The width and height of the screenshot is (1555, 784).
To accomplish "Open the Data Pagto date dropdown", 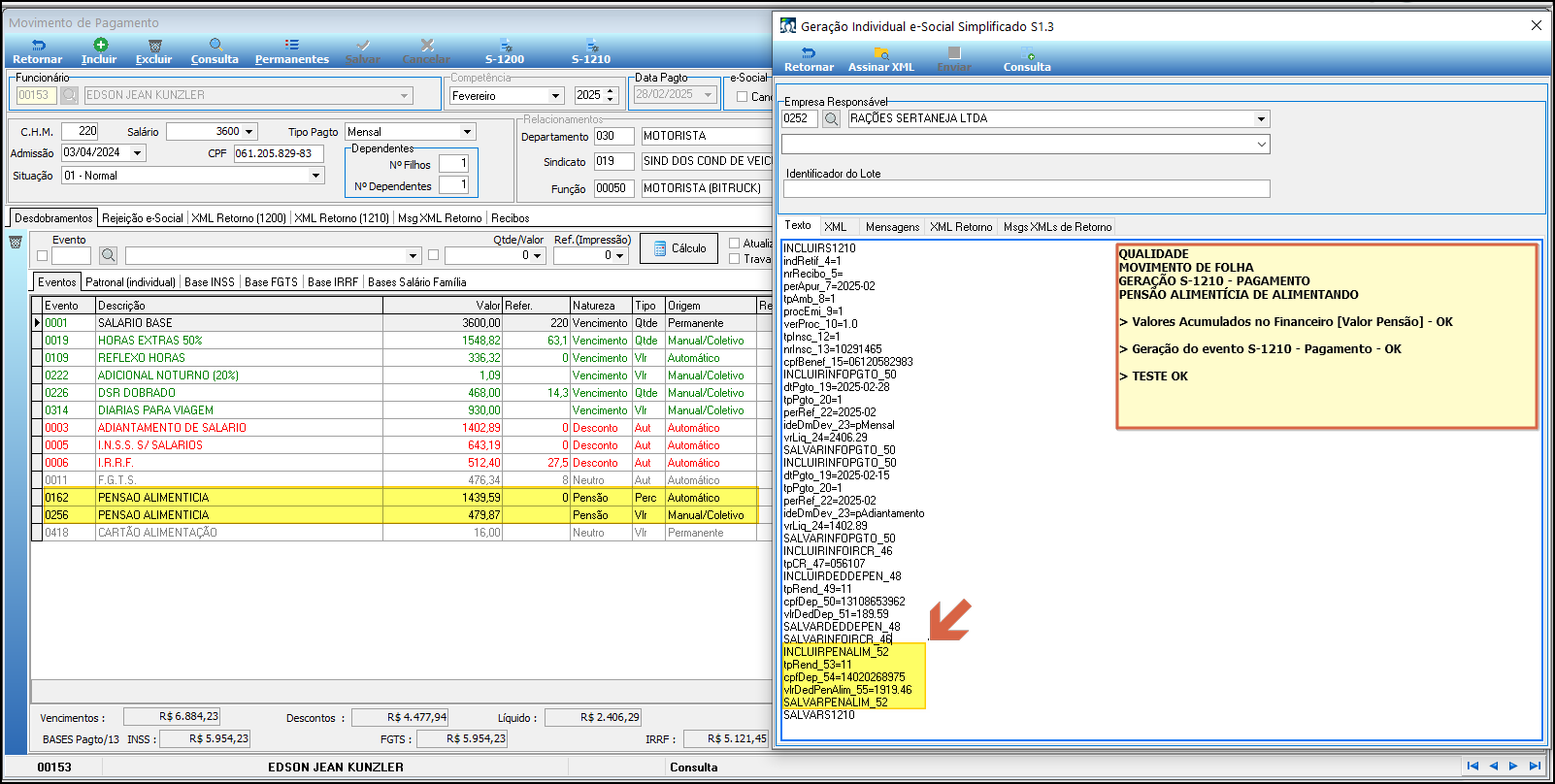I will [709, 94].
